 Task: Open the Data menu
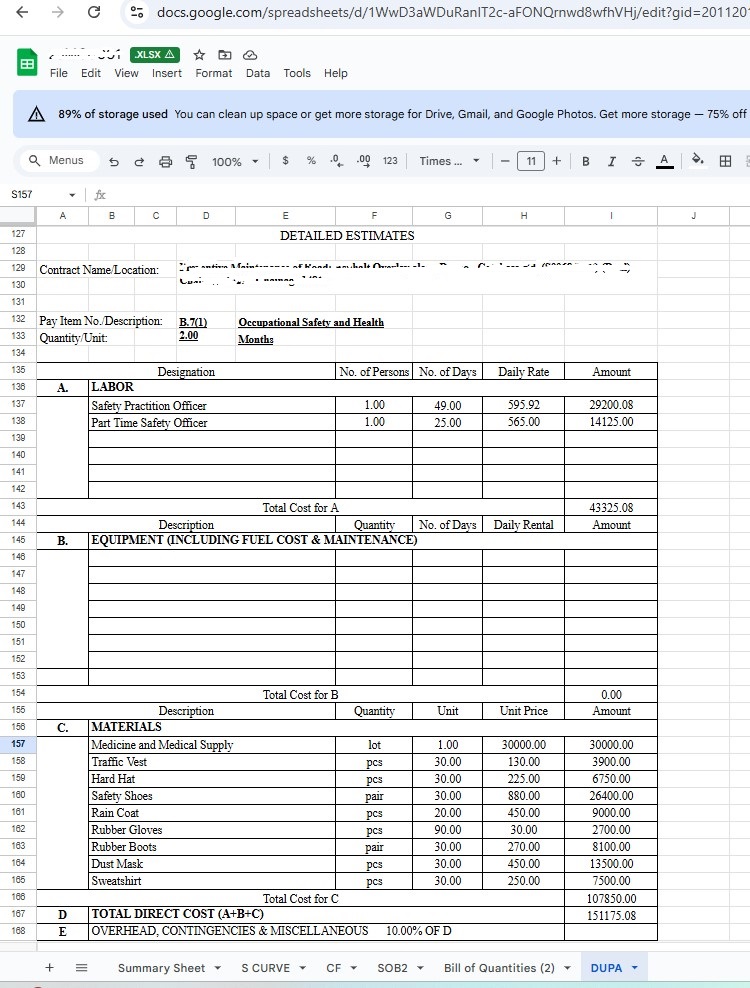(258, 73)
